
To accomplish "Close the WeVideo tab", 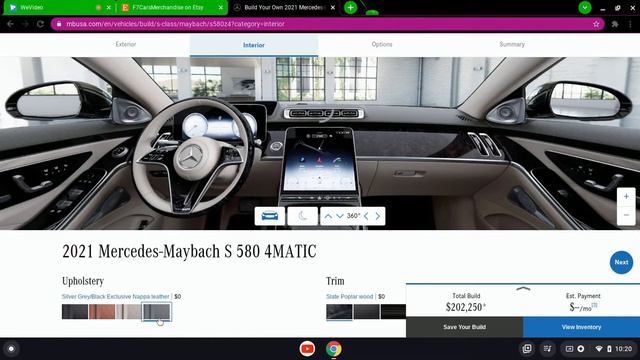I will [x=109, y=7].
